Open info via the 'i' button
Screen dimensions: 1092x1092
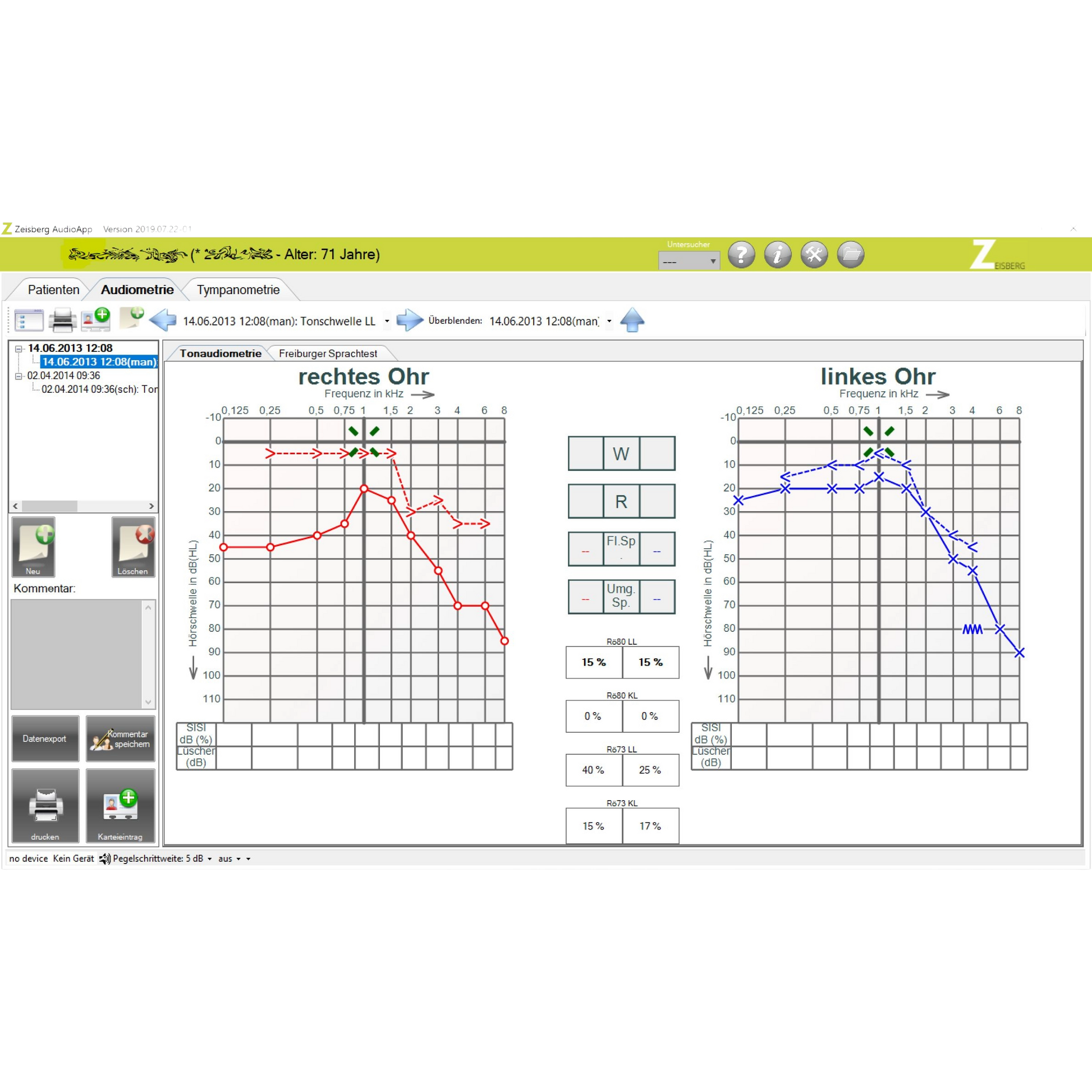778,254
